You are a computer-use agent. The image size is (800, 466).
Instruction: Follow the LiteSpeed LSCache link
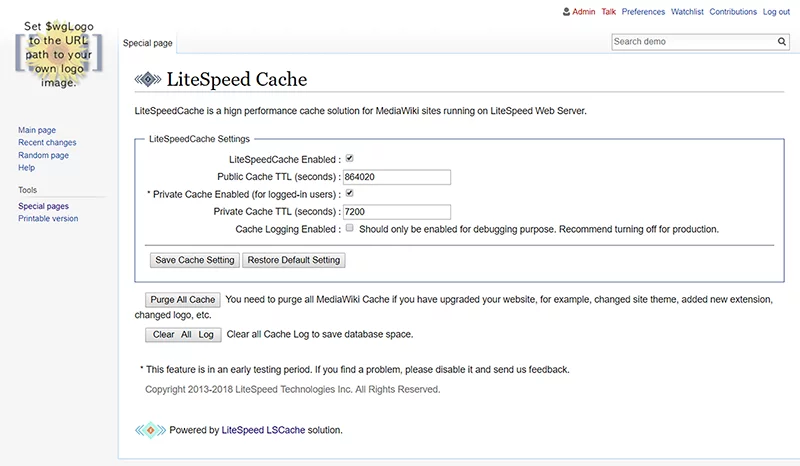pyautogui.click(x=263, y=430)
